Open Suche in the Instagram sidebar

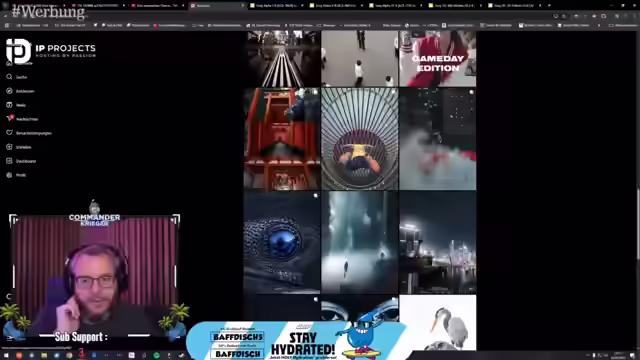(16, 77)
